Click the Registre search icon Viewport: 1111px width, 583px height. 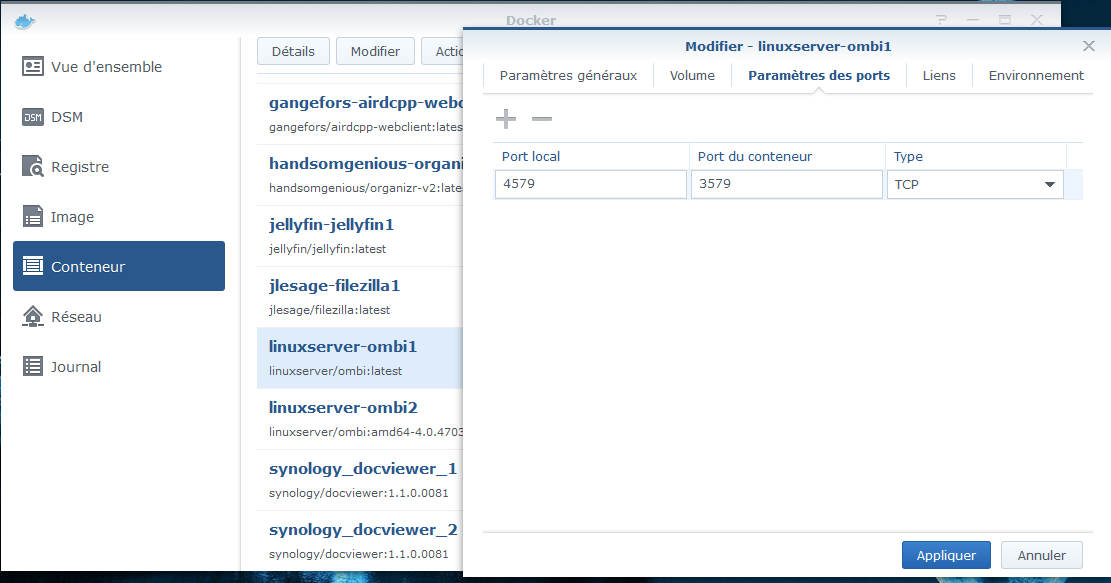(33, 166)
